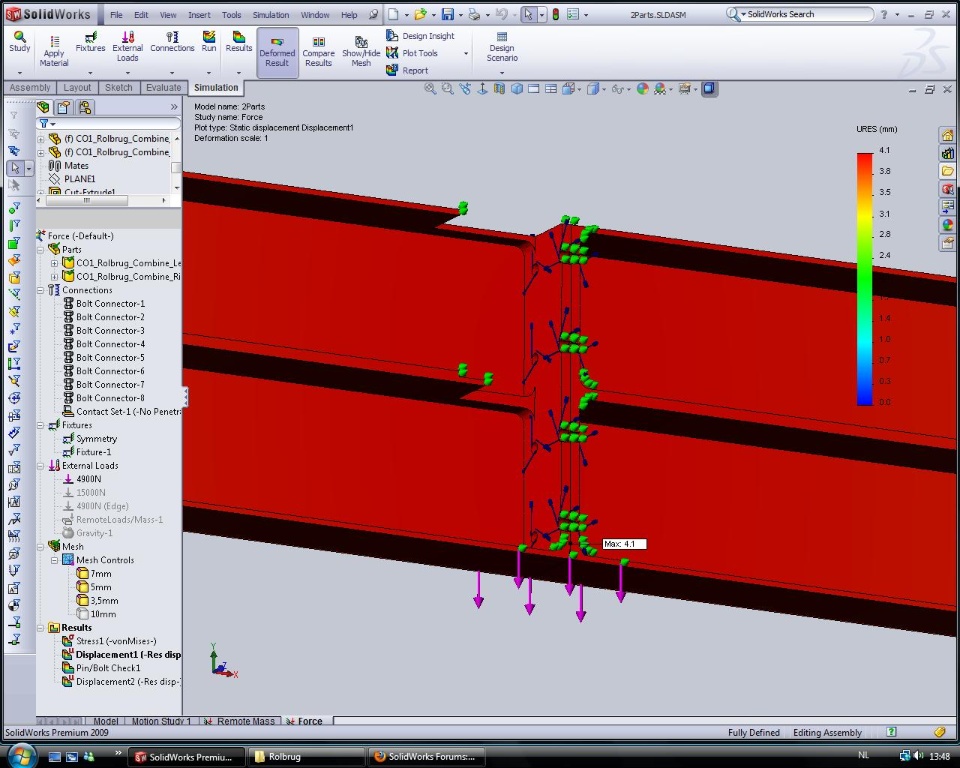960x768 pixels.
Task: Select Contact Set-1 item
Action: [122, 412]
